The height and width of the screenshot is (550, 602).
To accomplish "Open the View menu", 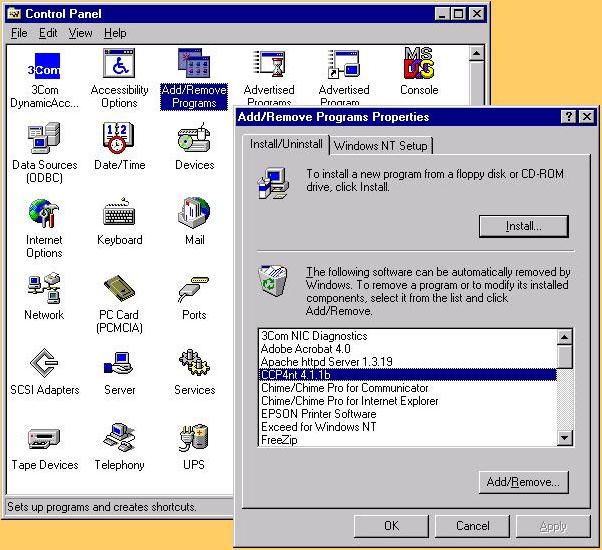I will pyautogui.click(x=81, y=33).
